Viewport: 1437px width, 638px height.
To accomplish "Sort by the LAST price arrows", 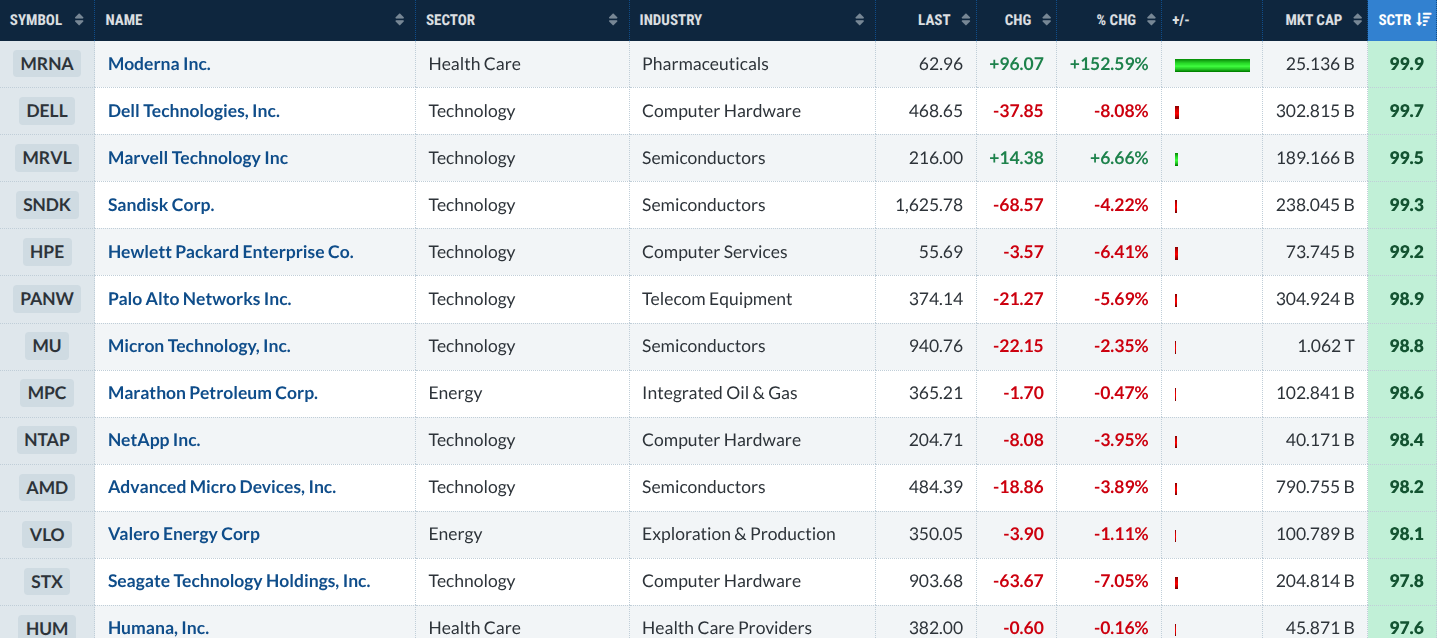I will [967, 20].
